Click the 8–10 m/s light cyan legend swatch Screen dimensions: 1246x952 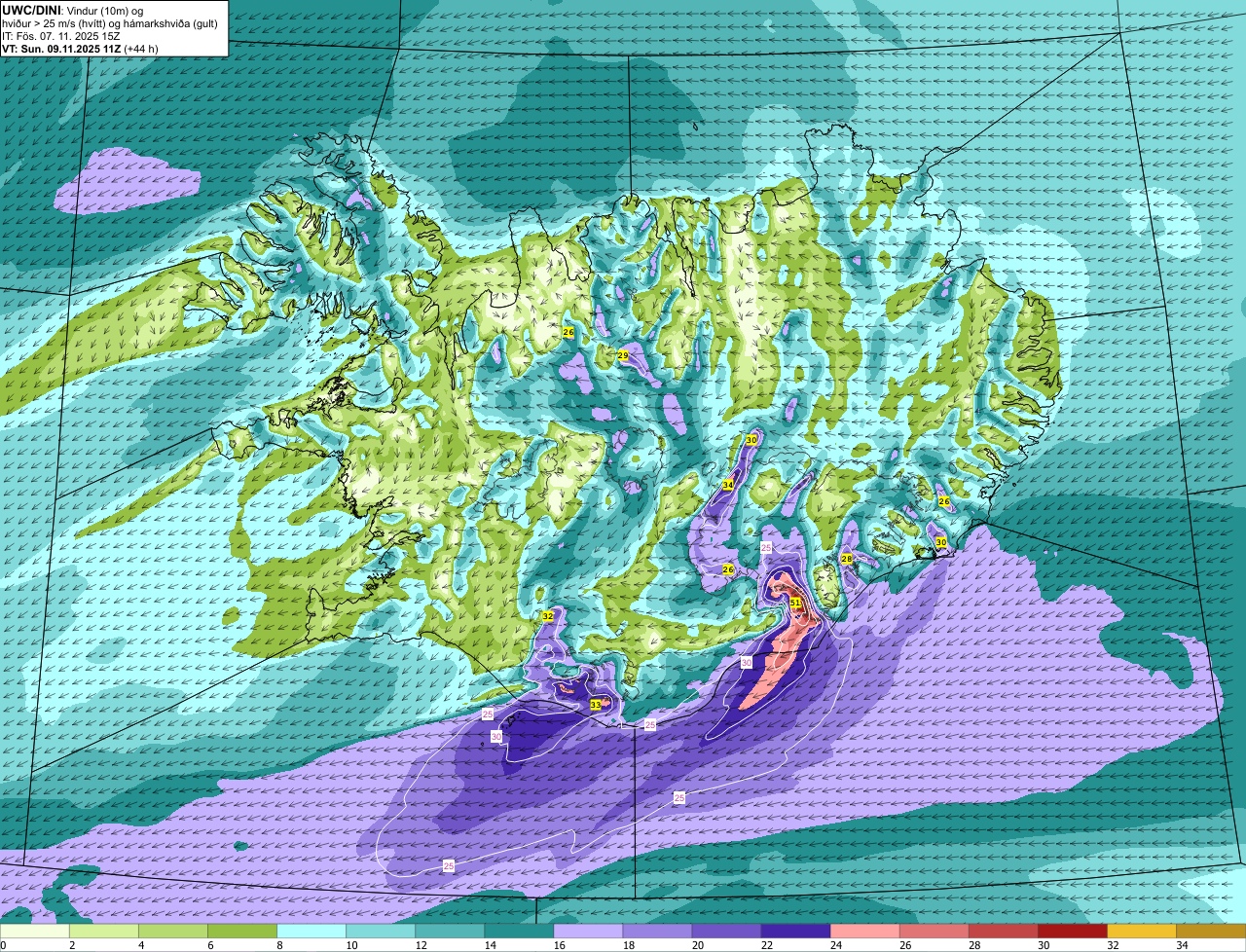311,932
